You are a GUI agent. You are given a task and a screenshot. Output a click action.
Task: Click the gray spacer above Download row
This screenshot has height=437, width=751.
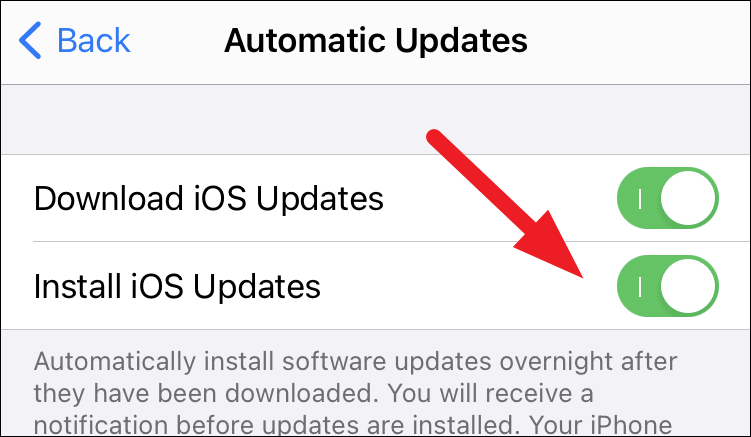pyautogui.click(x=376, y=119)
